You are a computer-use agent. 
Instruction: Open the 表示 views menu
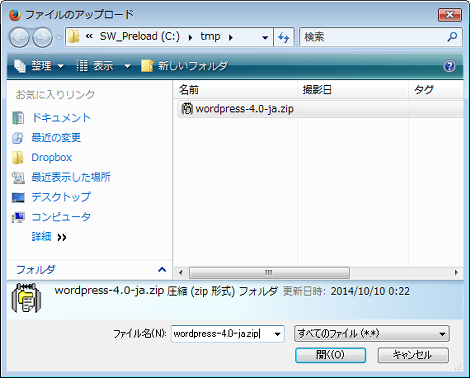point(95,66)
